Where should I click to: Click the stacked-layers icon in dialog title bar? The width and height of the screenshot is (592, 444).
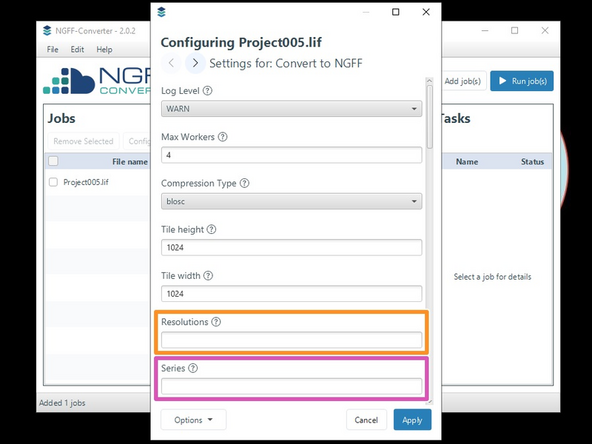tap(162, 12)
